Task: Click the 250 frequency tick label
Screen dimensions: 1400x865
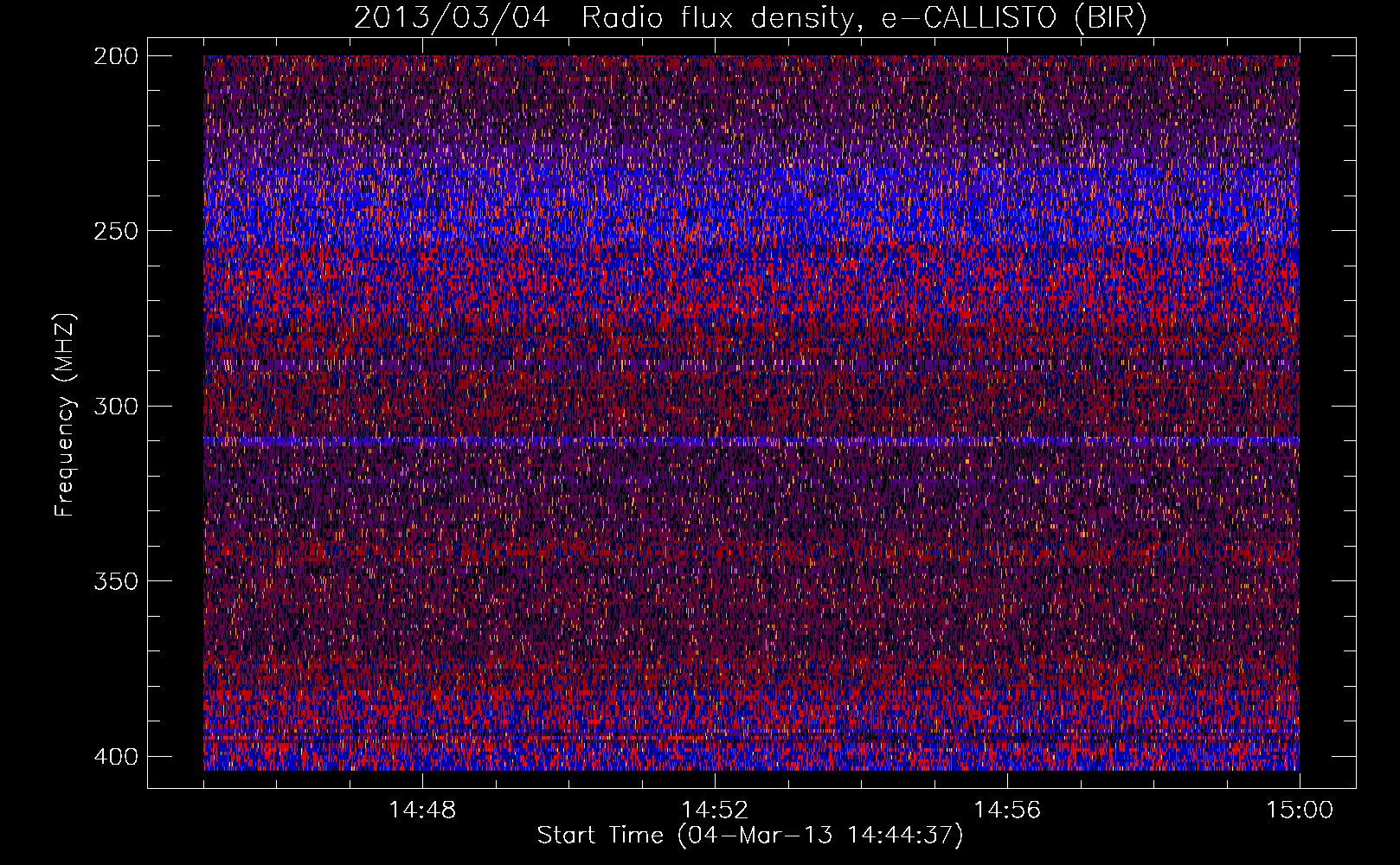Action: [x=115, y=231]
